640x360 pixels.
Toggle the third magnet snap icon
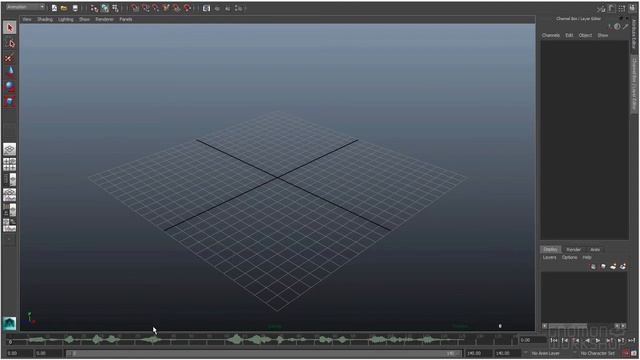[x=156, y=8]
